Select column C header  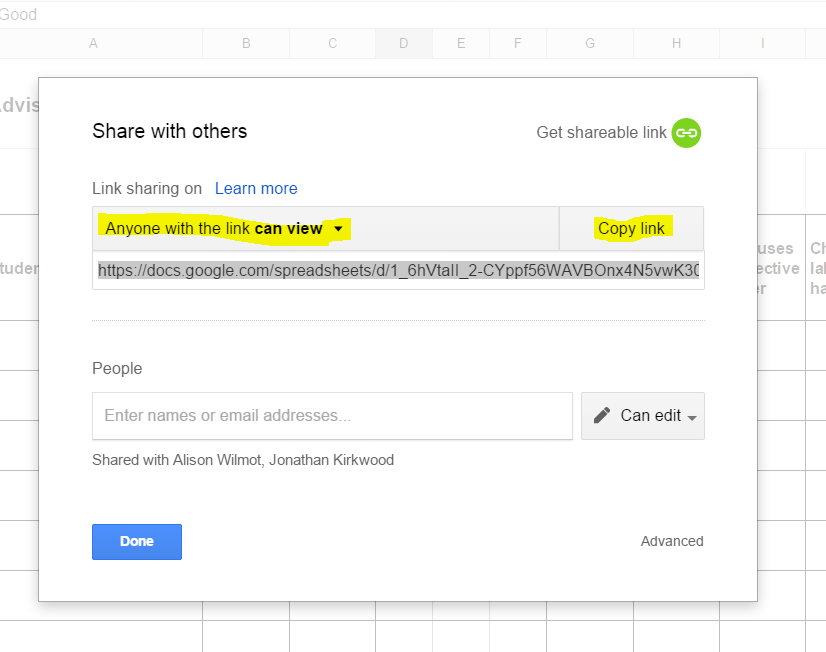click(333, 43)
